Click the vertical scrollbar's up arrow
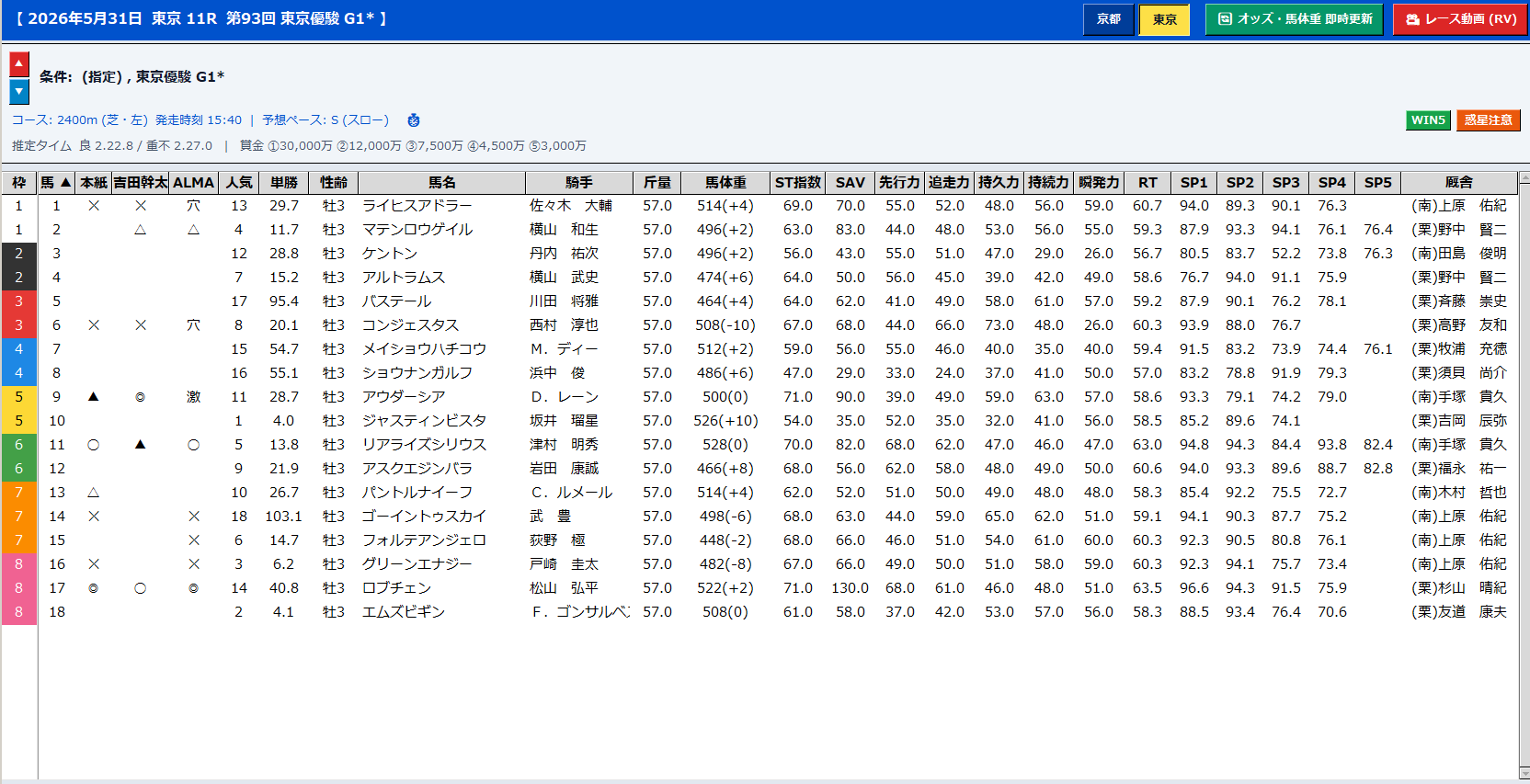The width and height of the screenshot is (1530, 784). [x=1524, y=178]
